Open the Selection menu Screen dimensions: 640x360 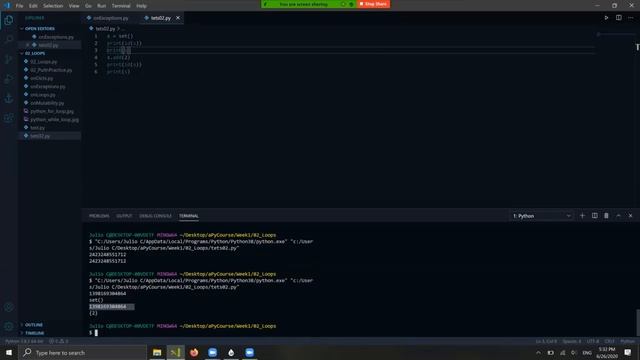tap(53, 6)
